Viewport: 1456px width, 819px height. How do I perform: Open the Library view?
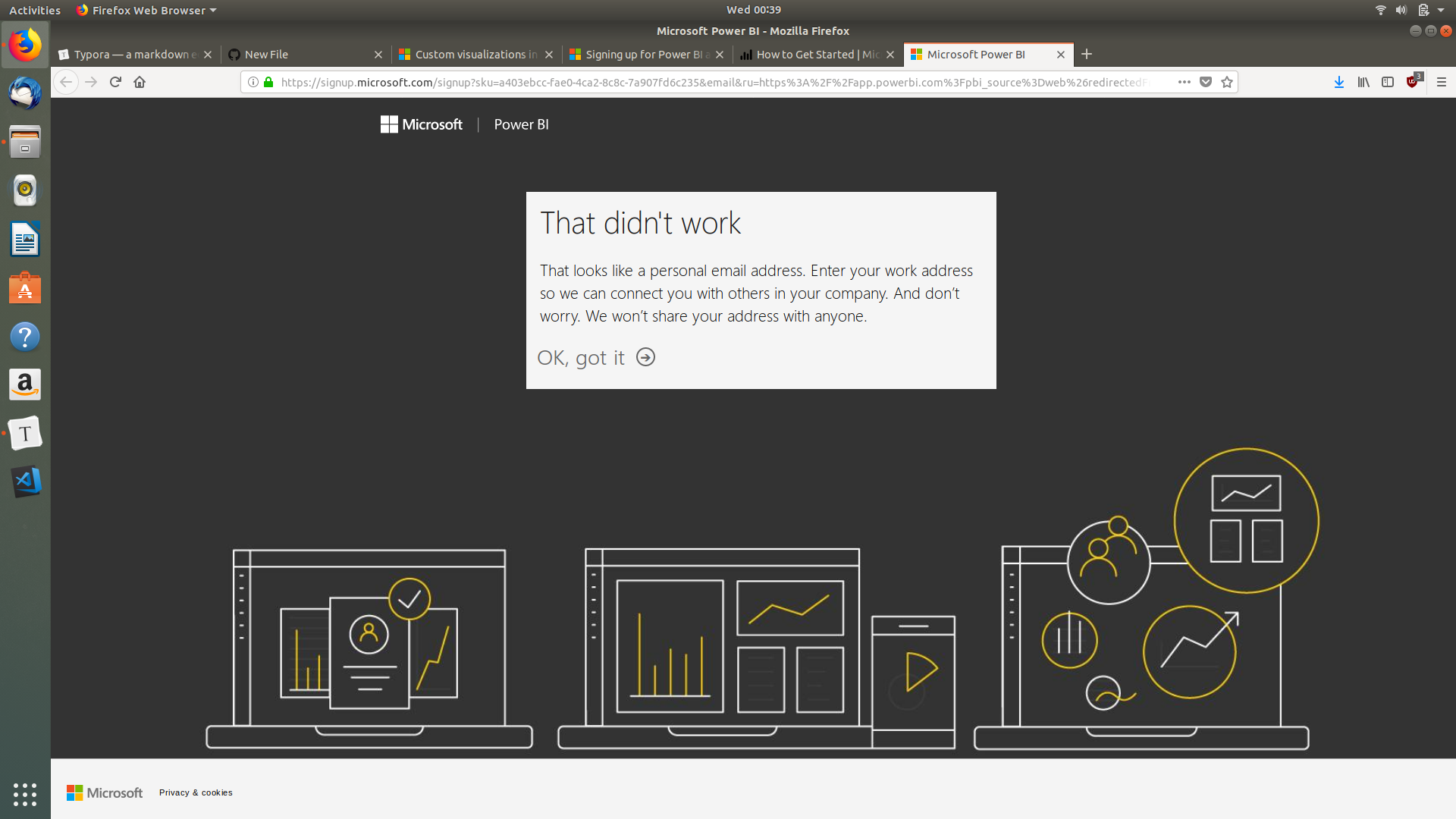coord(1363,82)
